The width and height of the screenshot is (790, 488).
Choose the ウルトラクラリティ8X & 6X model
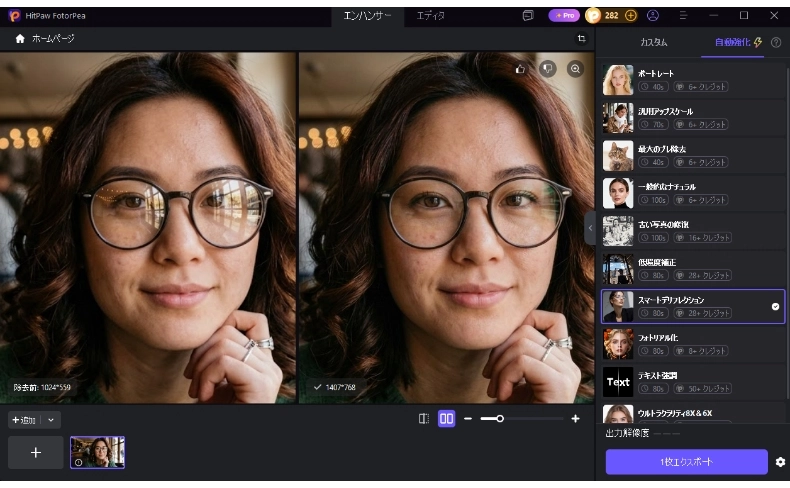tap(693, 413)
